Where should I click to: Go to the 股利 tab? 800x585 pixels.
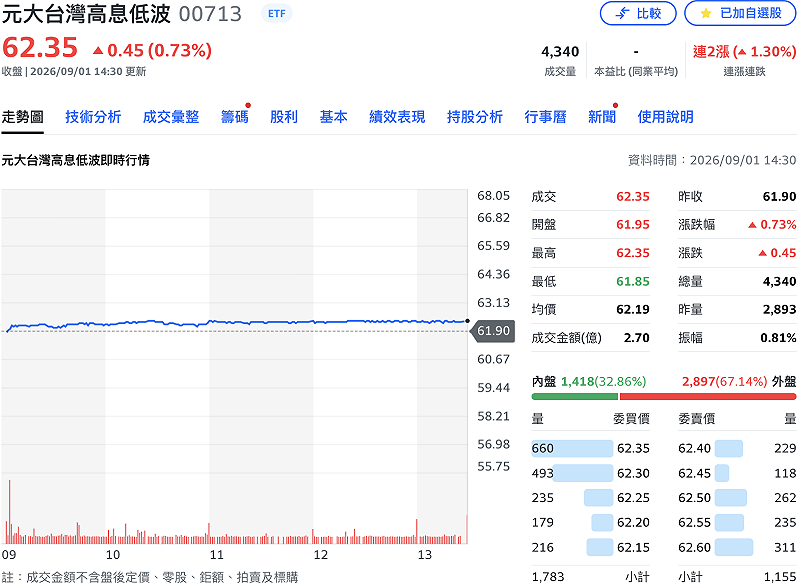pos(284,117)
